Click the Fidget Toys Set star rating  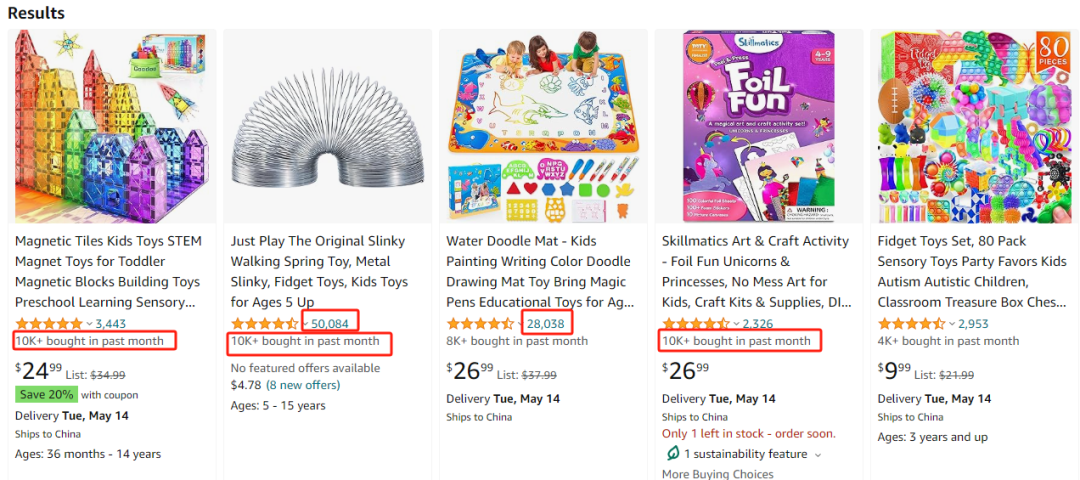coord(911,324)
